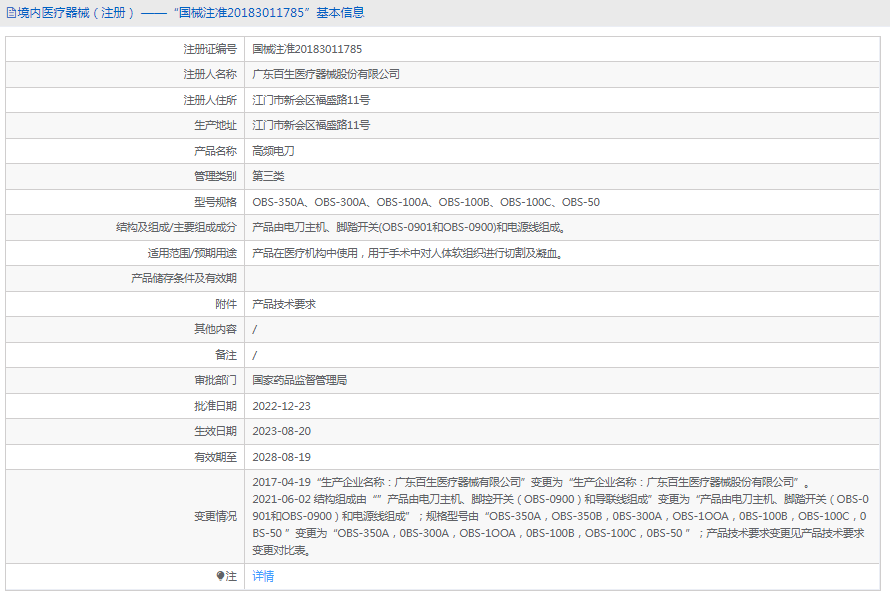This screenshot has height=598, width=890.
Task: Click the page title 境内医疗器械（注册）基本信息
Action: pyautogui.click(x=191, y=12)
